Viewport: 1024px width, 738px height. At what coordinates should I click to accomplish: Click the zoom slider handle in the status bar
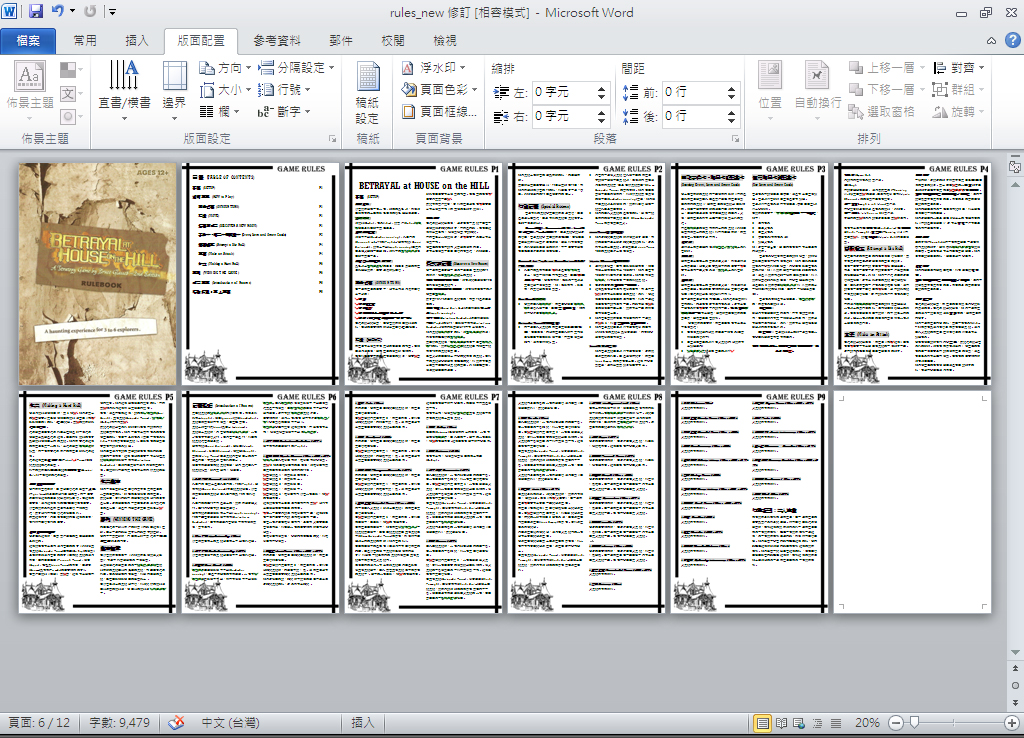point(914,722)
